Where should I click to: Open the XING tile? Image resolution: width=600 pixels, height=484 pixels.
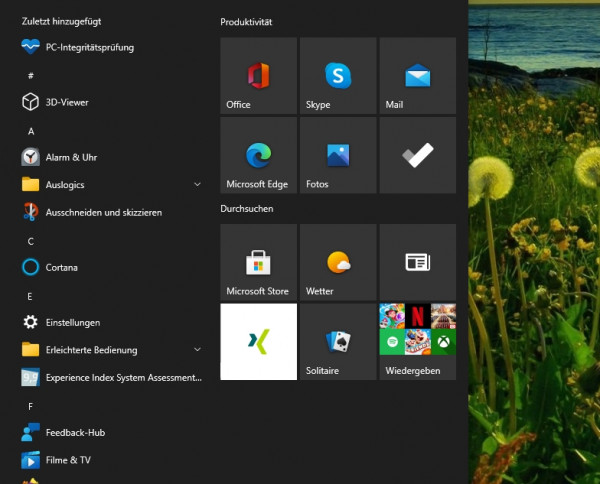click(259, 342)
